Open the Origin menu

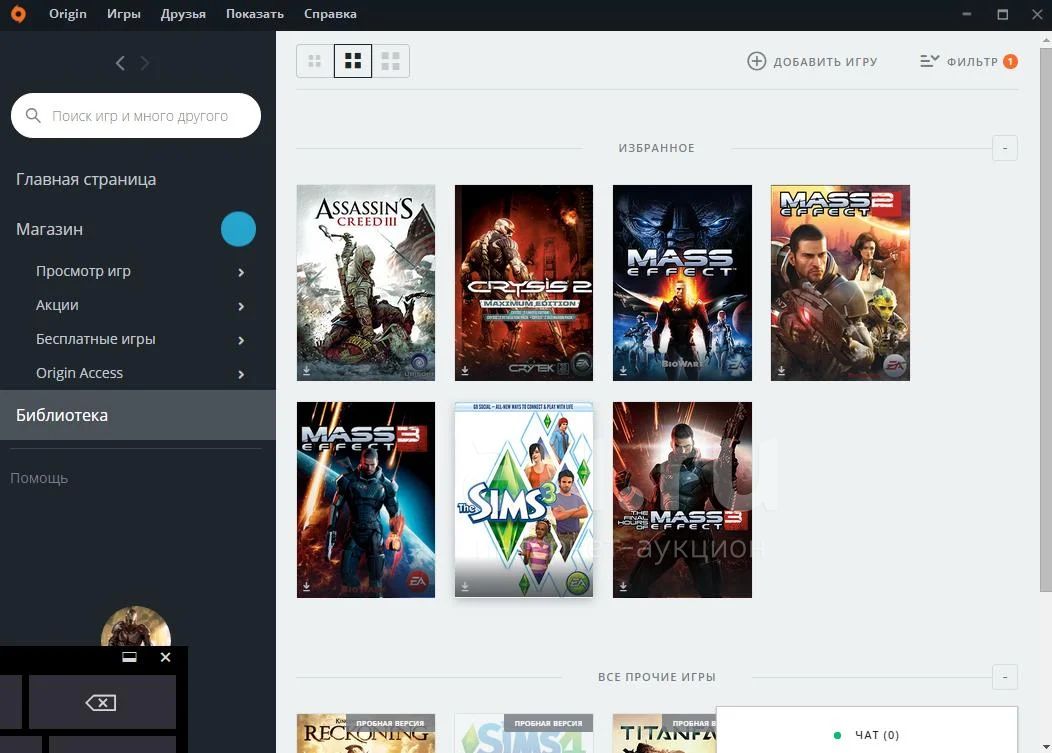point(68,14)
